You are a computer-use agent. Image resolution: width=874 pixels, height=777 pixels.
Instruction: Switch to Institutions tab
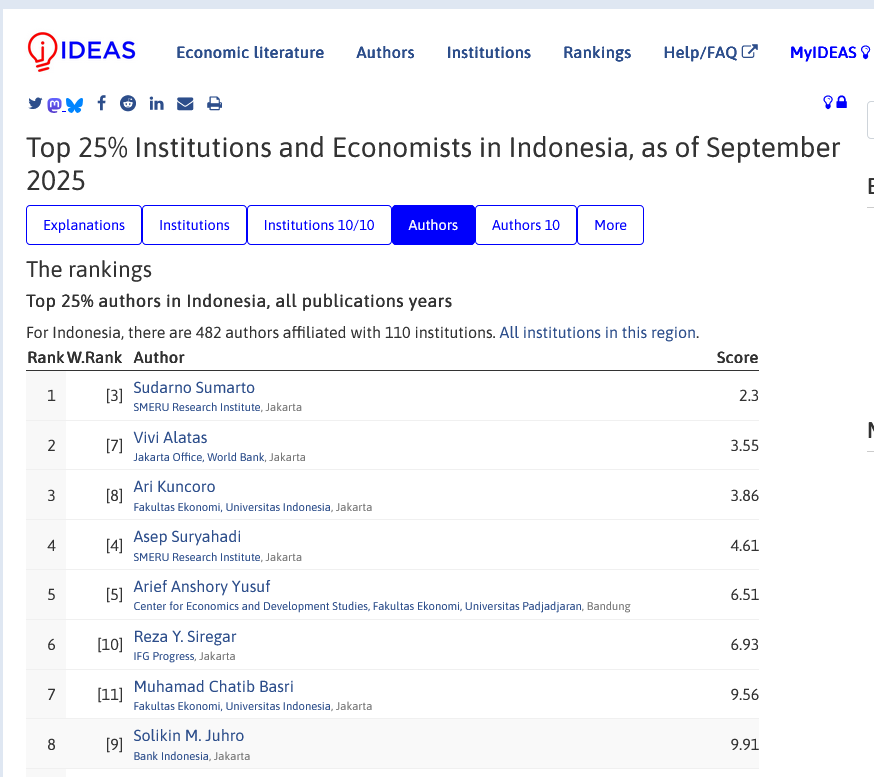(195, 225)
